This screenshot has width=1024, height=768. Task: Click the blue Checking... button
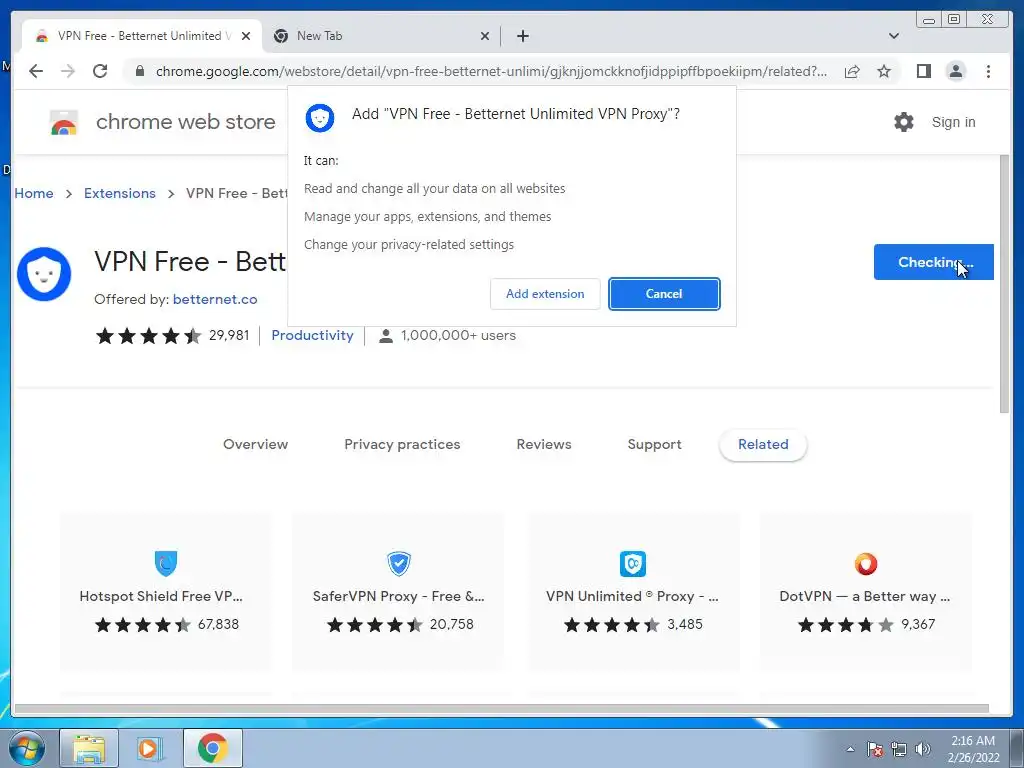(934, 262)
